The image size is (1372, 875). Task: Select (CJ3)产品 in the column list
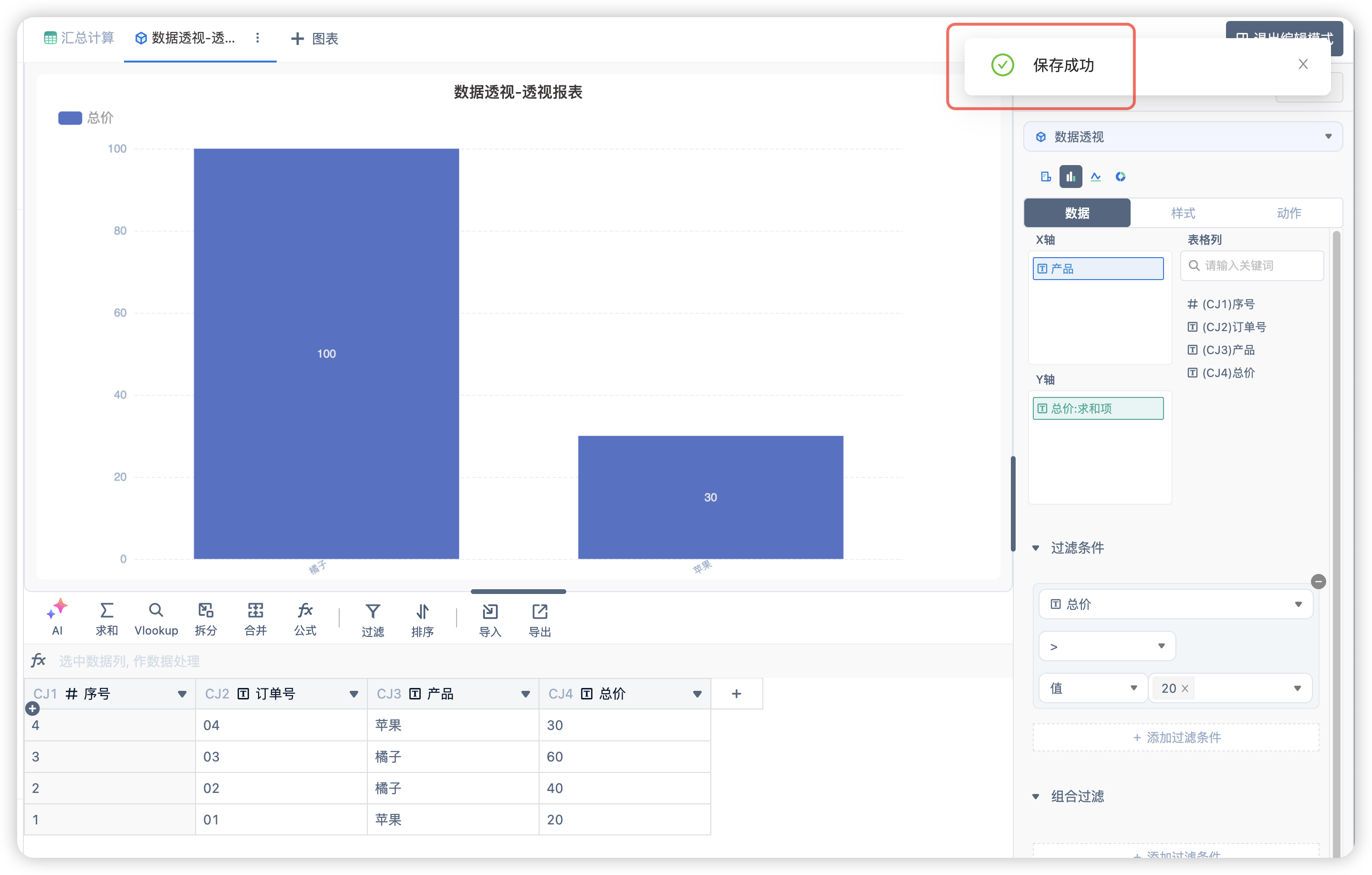[1221, 350]
